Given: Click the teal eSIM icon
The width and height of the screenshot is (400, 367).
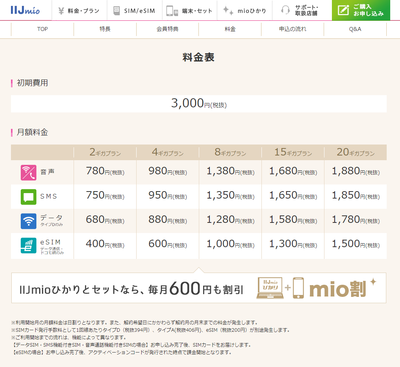Looking at the screenshot, I should [28, 245].
